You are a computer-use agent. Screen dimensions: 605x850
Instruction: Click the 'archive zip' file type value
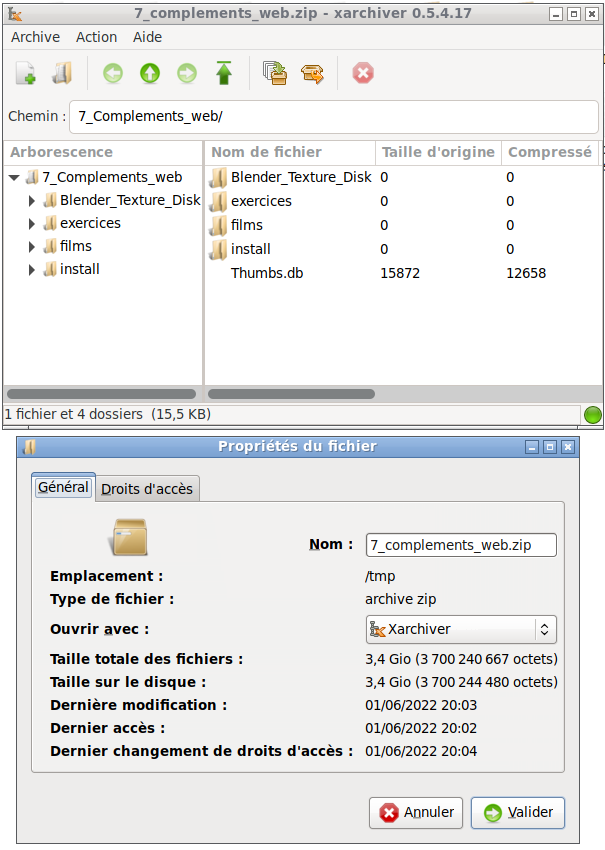[x=401, y=599]
